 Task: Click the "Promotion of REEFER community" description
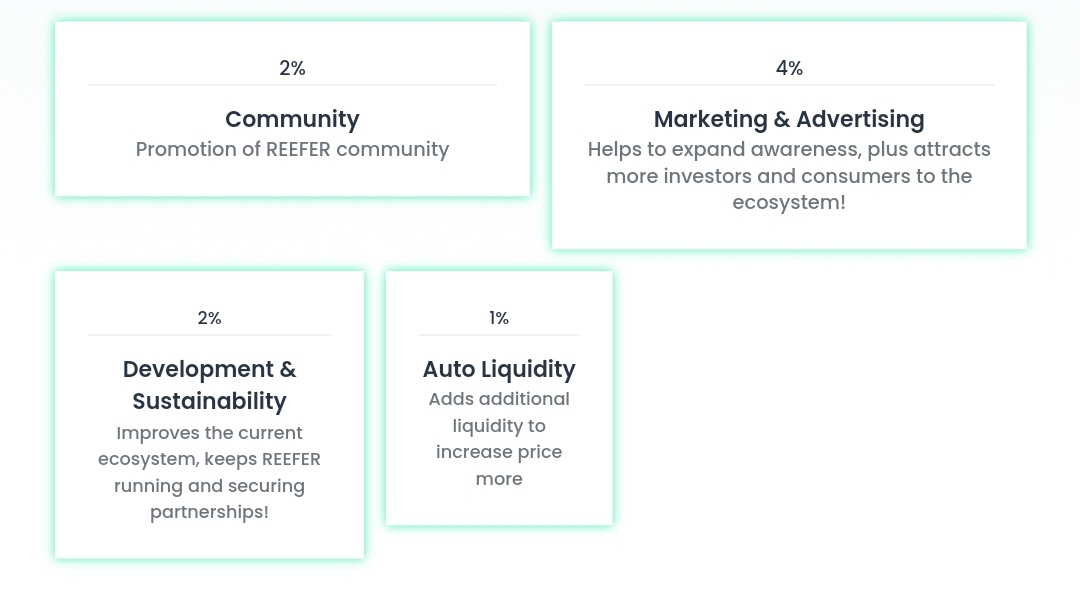pos(292,149)
